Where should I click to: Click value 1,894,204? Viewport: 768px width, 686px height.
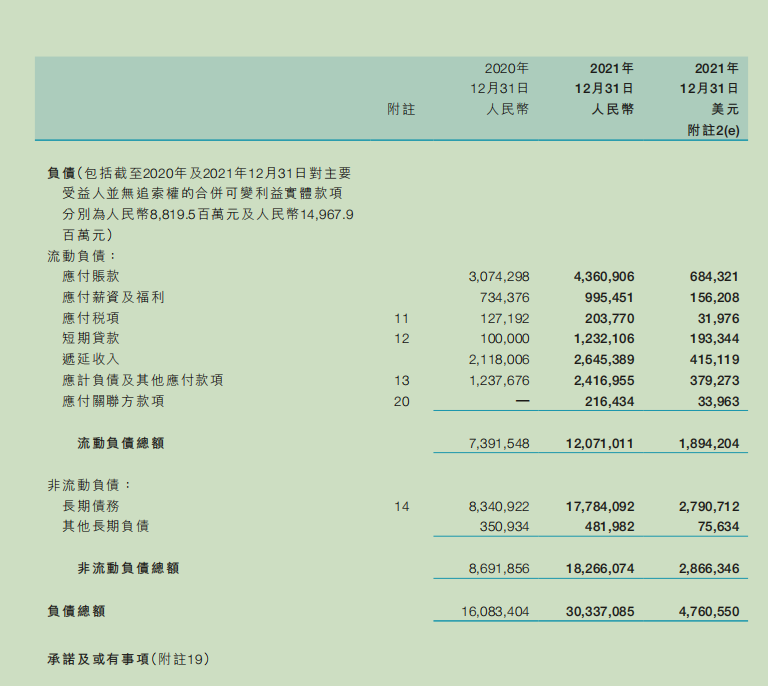click(709, 444)
